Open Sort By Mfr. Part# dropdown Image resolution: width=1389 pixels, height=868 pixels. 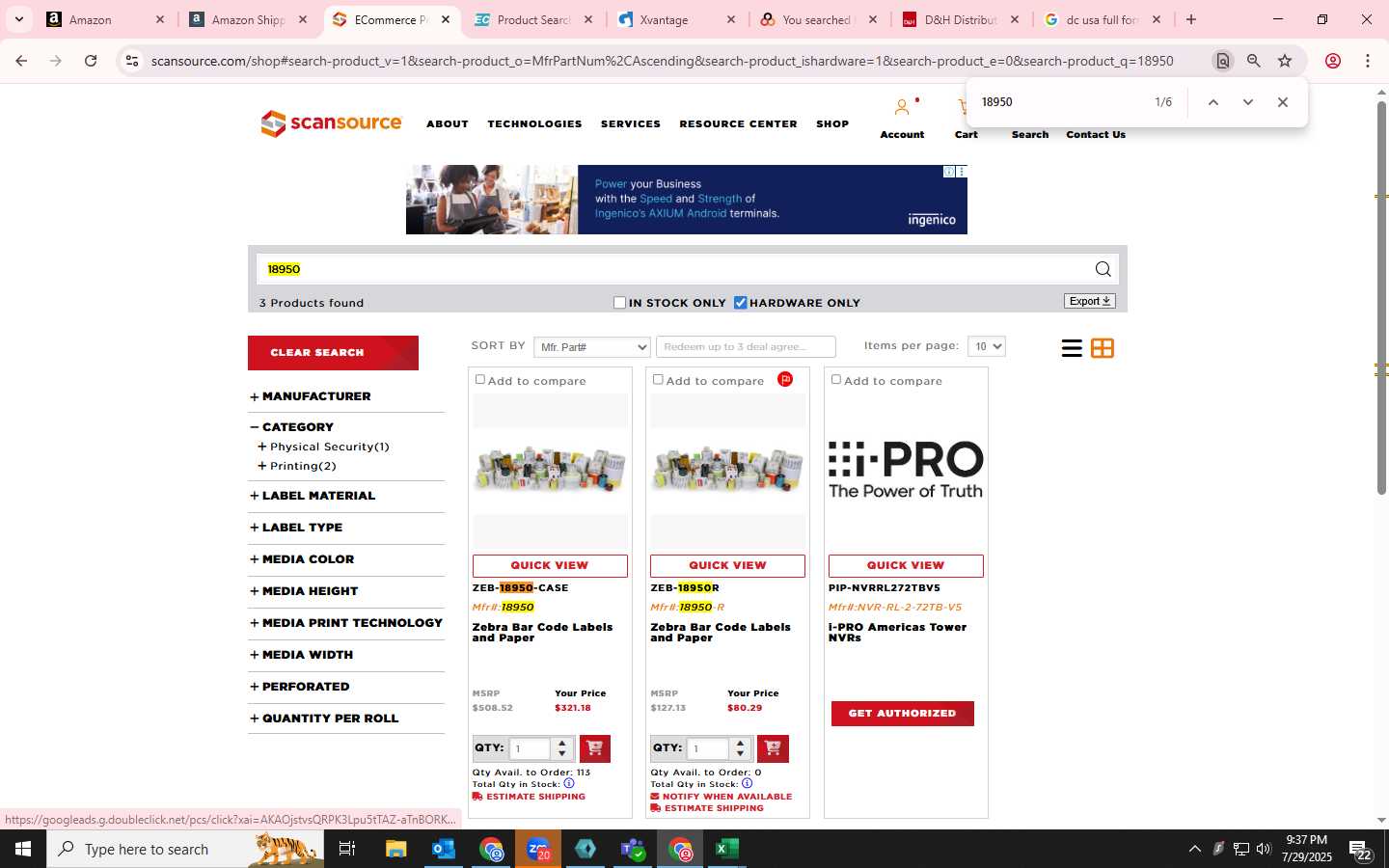[x=591, y=347]
